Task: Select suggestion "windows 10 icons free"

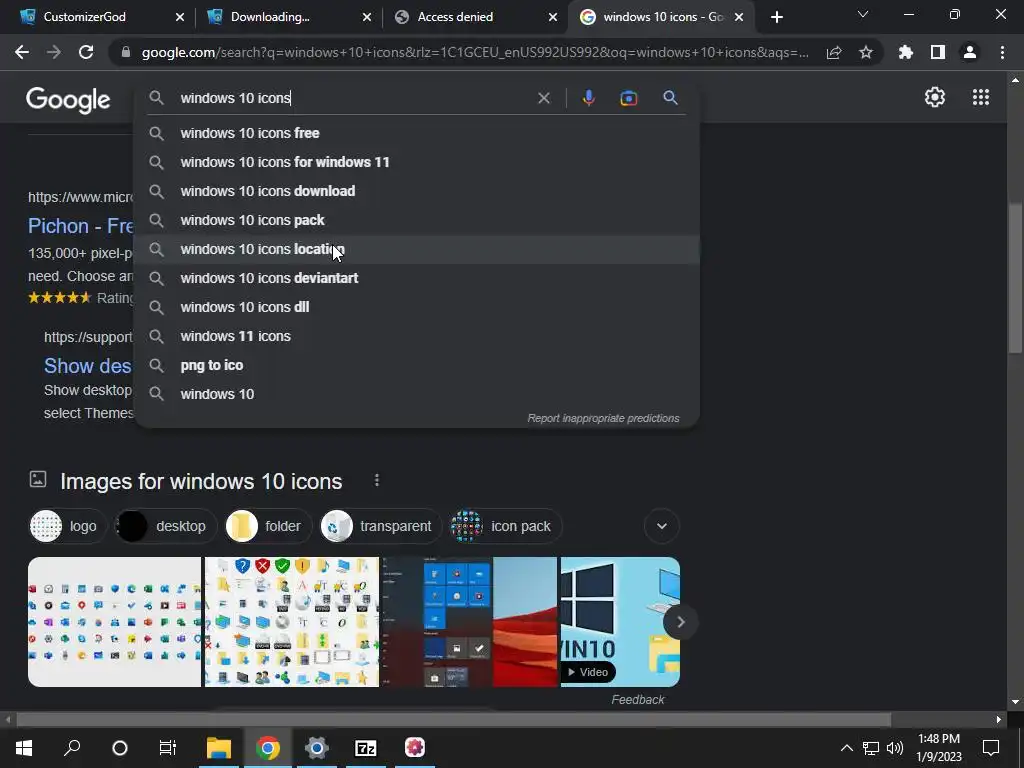Action: tap(417, 133)
